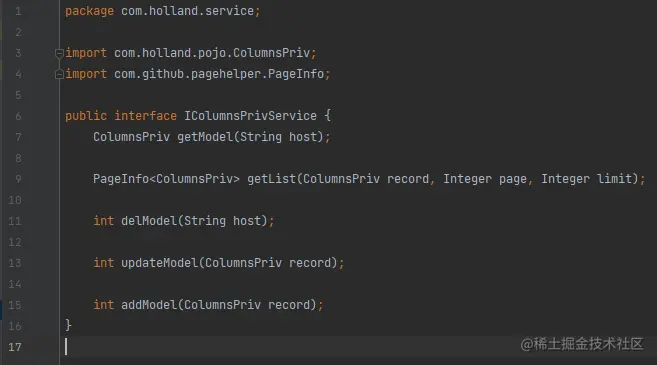Click the 'Integer limit' parameter
657x365 pixels.
pyautogui.click(x=587, y=179)
